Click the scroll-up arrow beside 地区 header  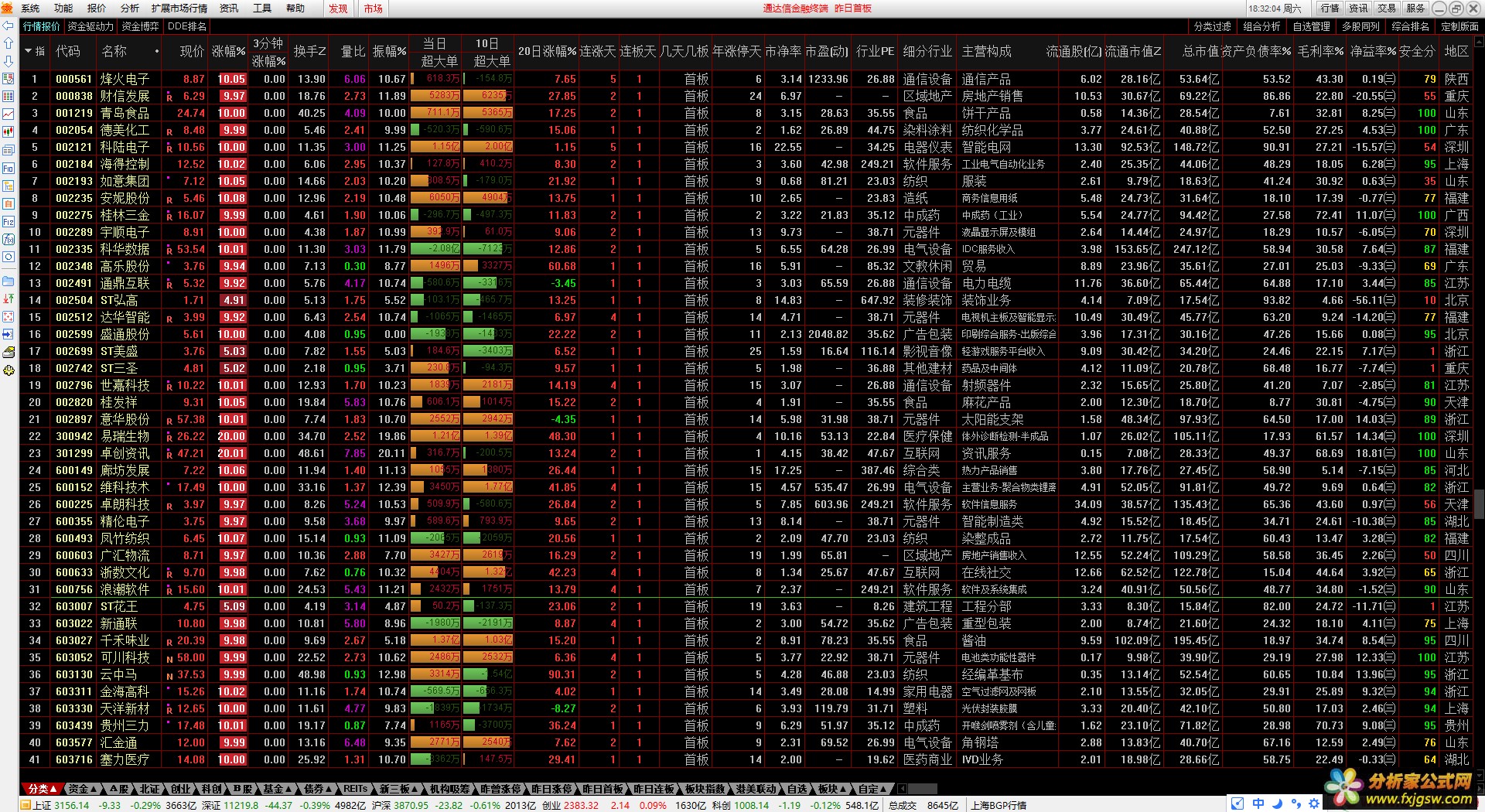point(1479,42)
